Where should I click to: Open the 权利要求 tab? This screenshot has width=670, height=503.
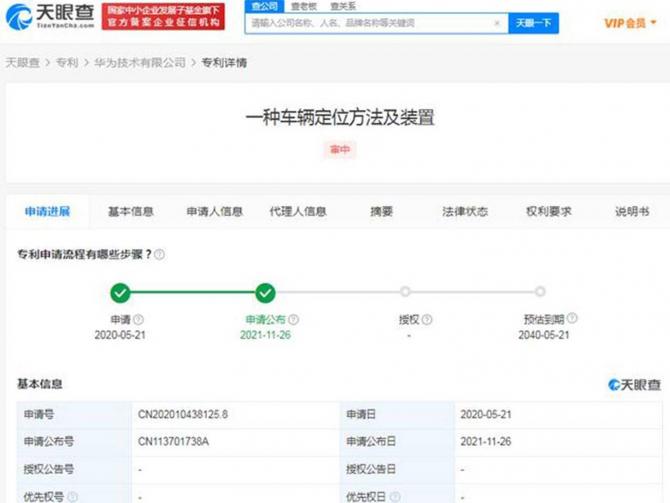tap(548, 212)
